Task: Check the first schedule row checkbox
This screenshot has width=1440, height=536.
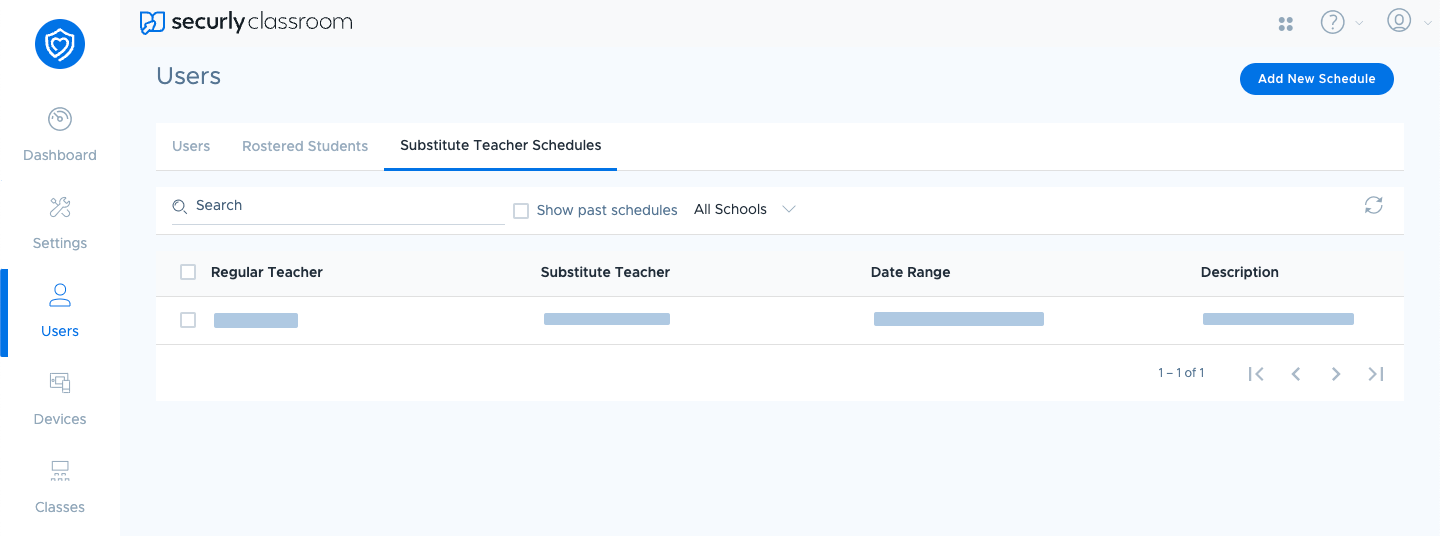Action: coord(188,320)
